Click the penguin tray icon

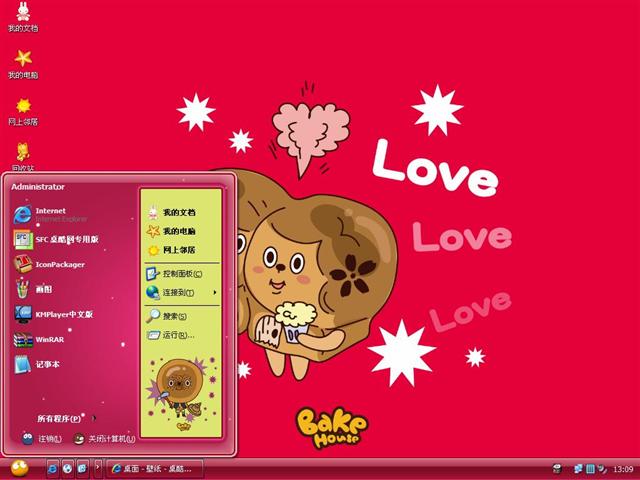tap(557, 469)
